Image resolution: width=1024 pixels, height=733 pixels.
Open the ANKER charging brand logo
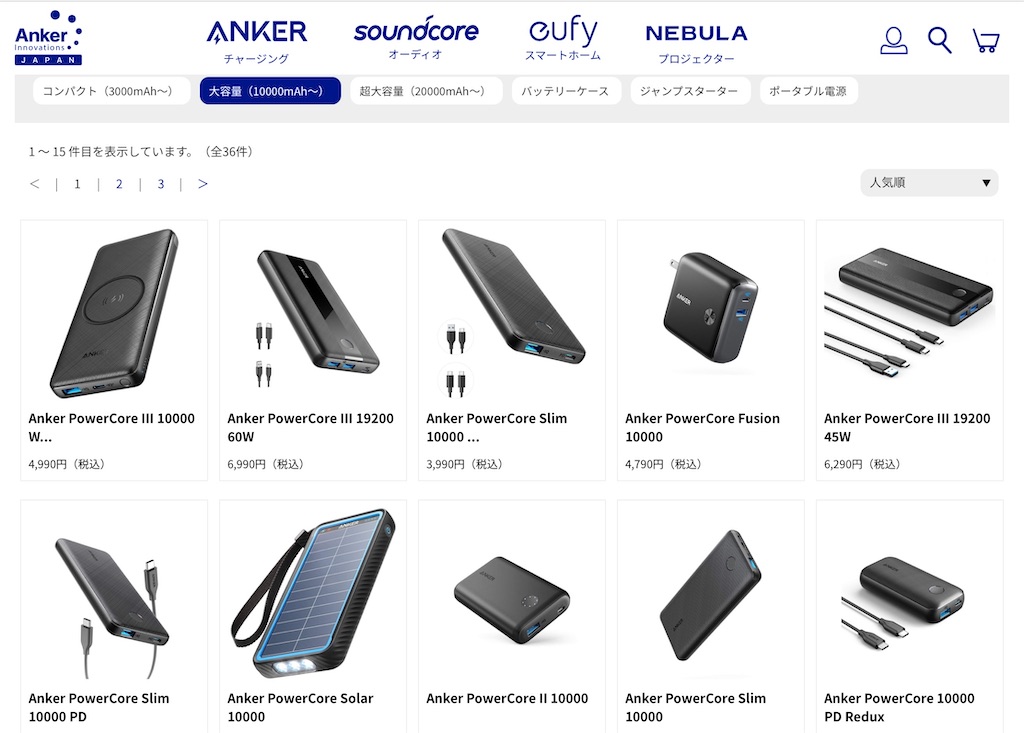[257, 42]
